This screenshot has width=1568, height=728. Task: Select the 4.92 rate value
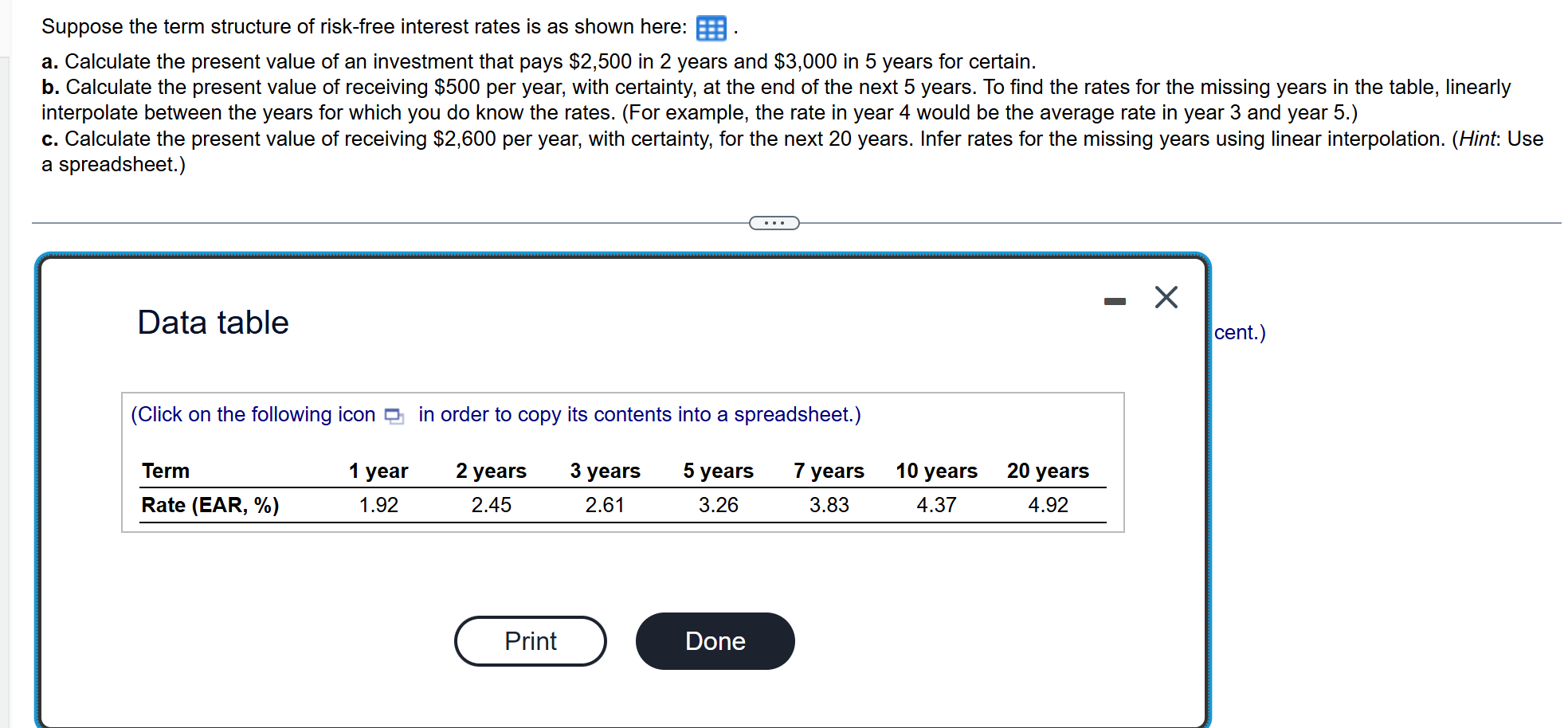tap(1048, 504)
